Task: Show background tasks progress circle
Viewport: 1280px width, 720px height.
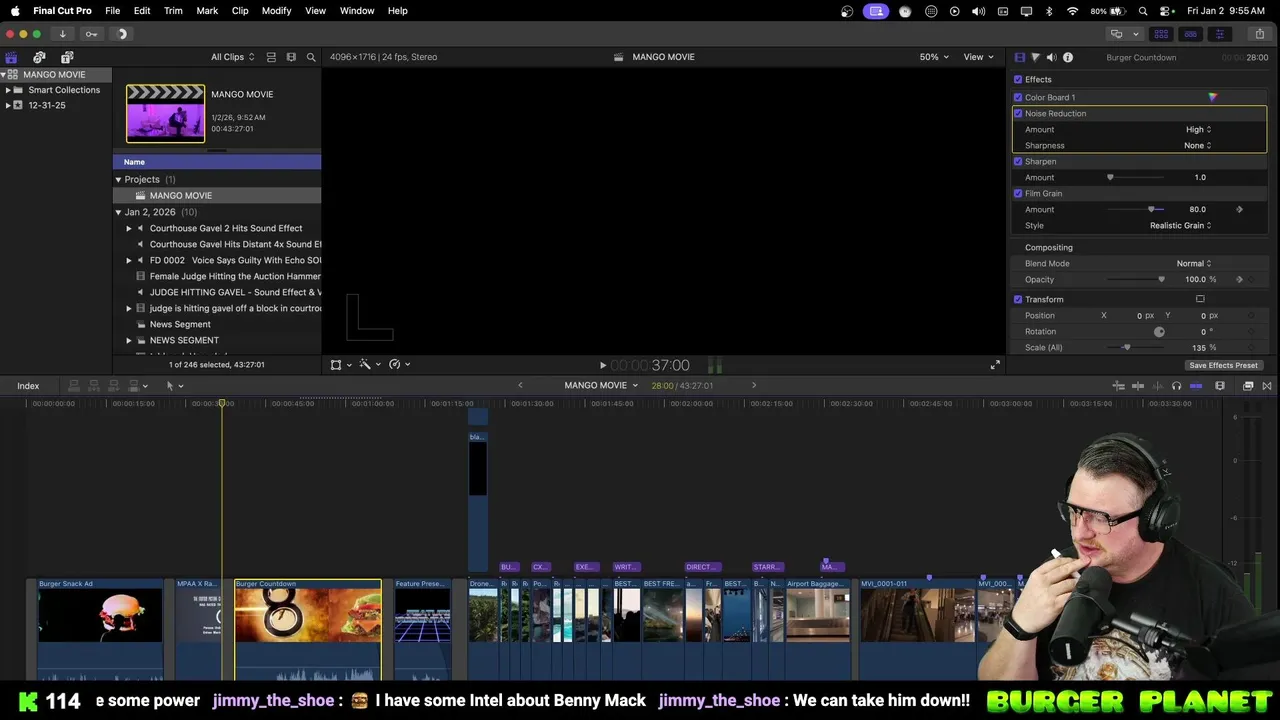Action: point(121,34)
